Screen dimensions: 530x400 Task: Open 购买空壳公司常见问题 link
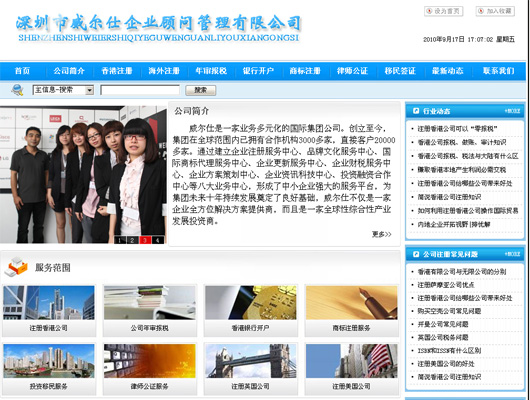point(449,311)
